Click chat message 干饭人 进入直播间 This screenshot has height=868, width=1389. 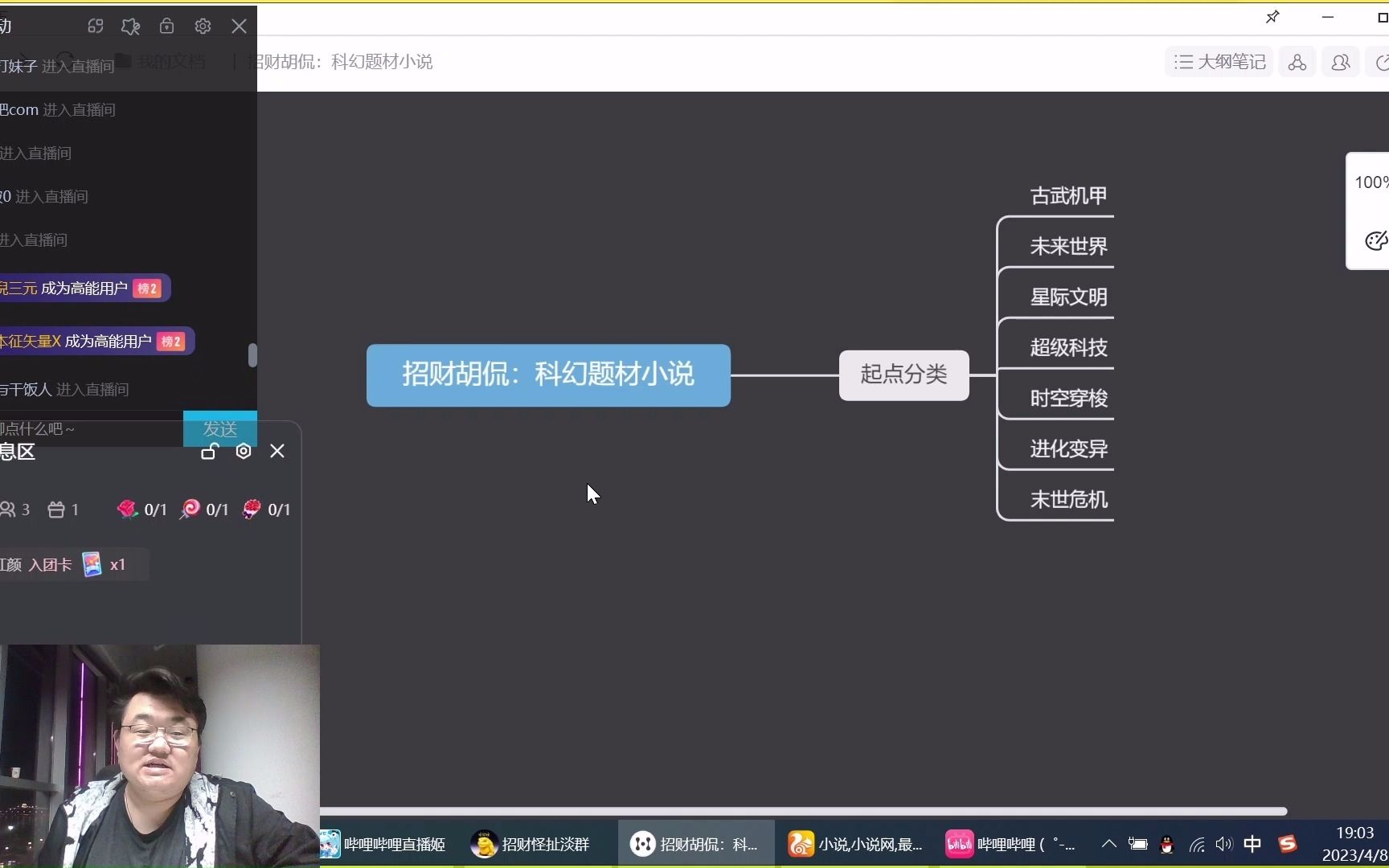(64, 390)
